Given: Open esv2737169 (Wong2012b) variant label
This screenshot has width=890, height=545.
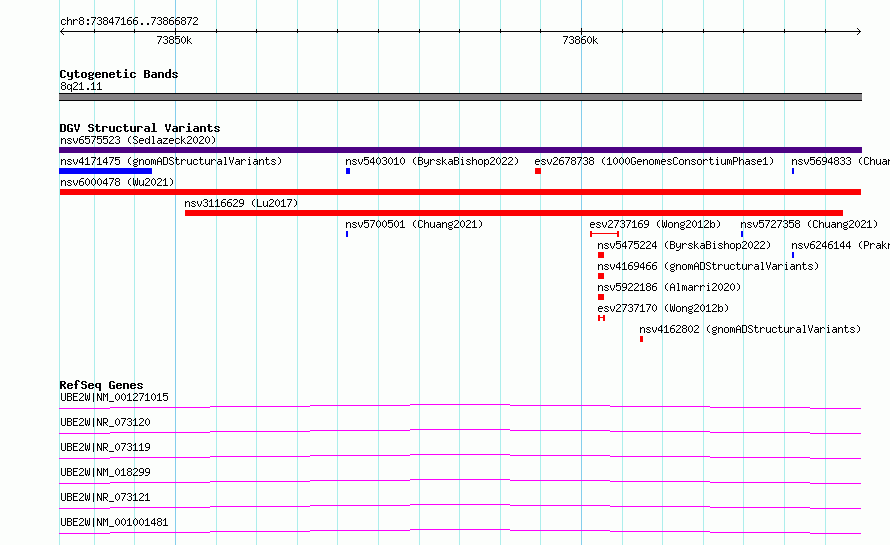Looking at the screenshot, I should tap(655, 224).
